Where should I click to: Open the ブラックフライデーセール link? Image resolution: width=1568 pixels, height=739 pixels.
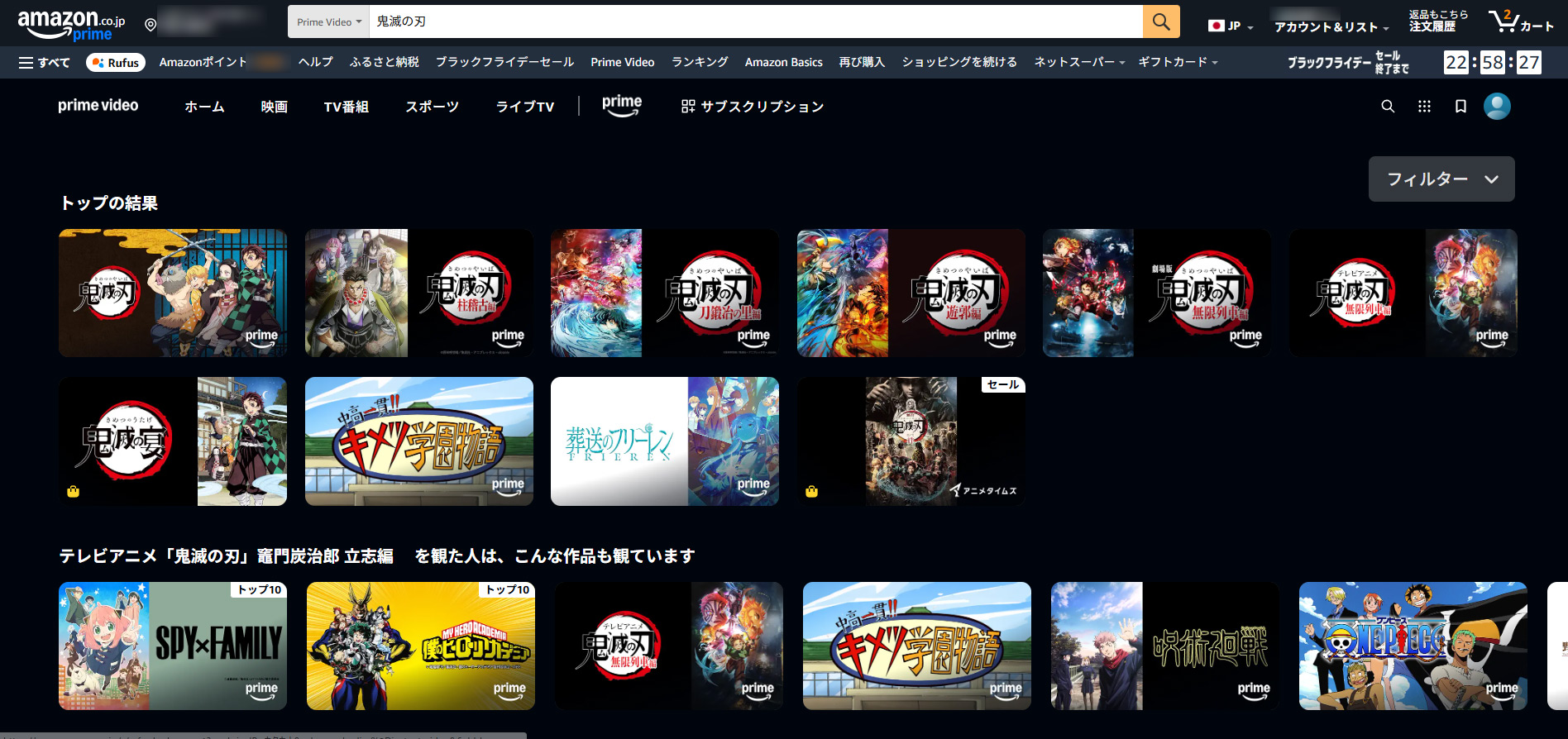point(504,62)
